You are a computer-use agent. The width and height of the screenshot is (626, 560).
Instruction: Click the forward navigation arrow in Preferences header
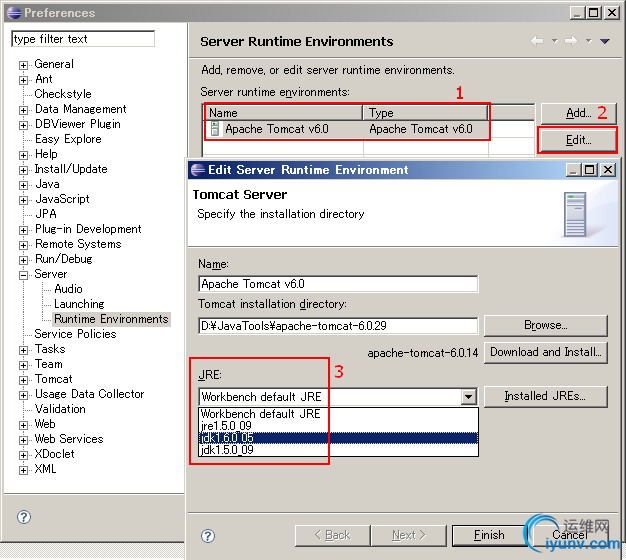pyautogui.click(x=571, y=41)
